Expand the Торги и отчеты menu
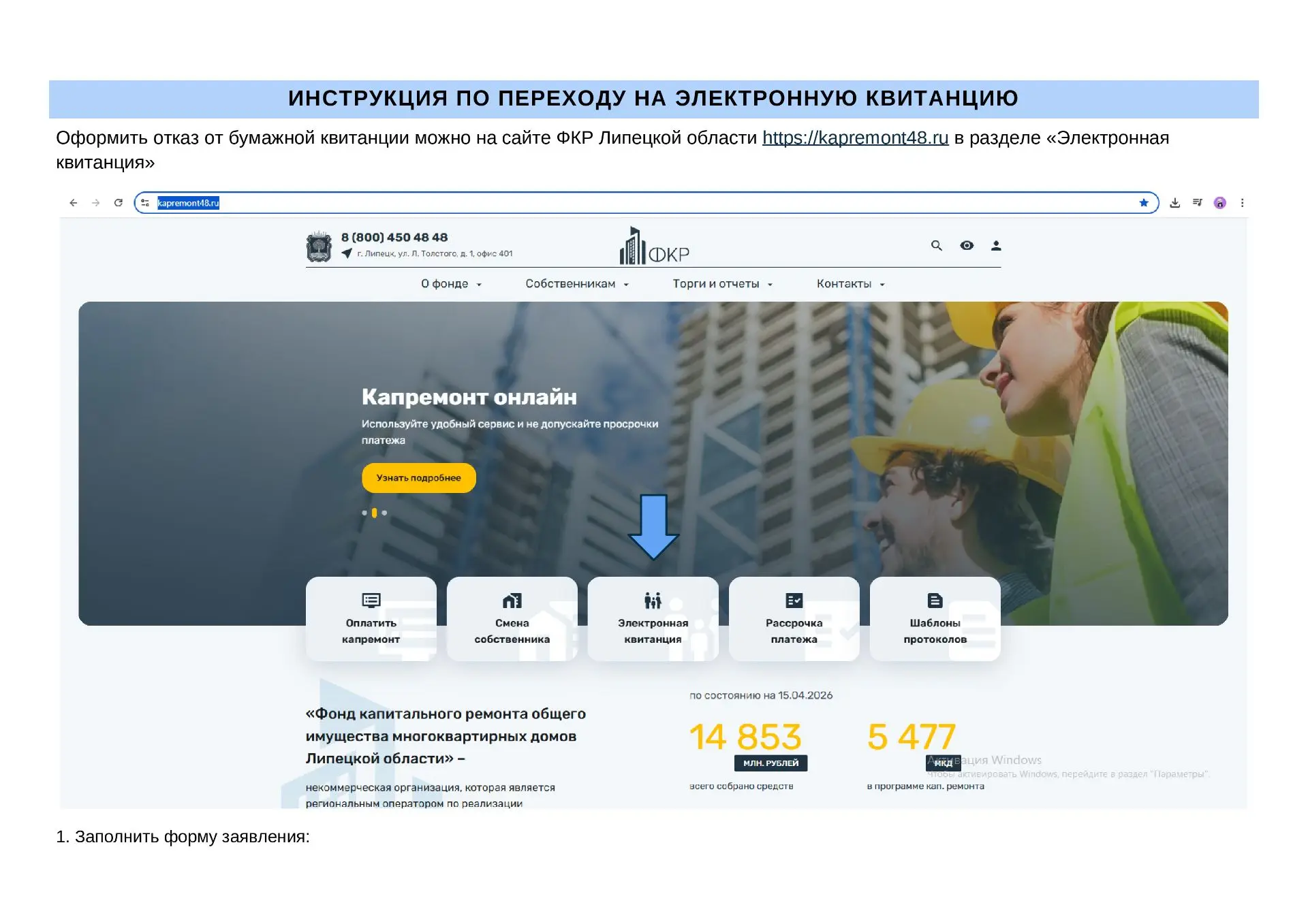1308x924 pixels. point(723,284)
